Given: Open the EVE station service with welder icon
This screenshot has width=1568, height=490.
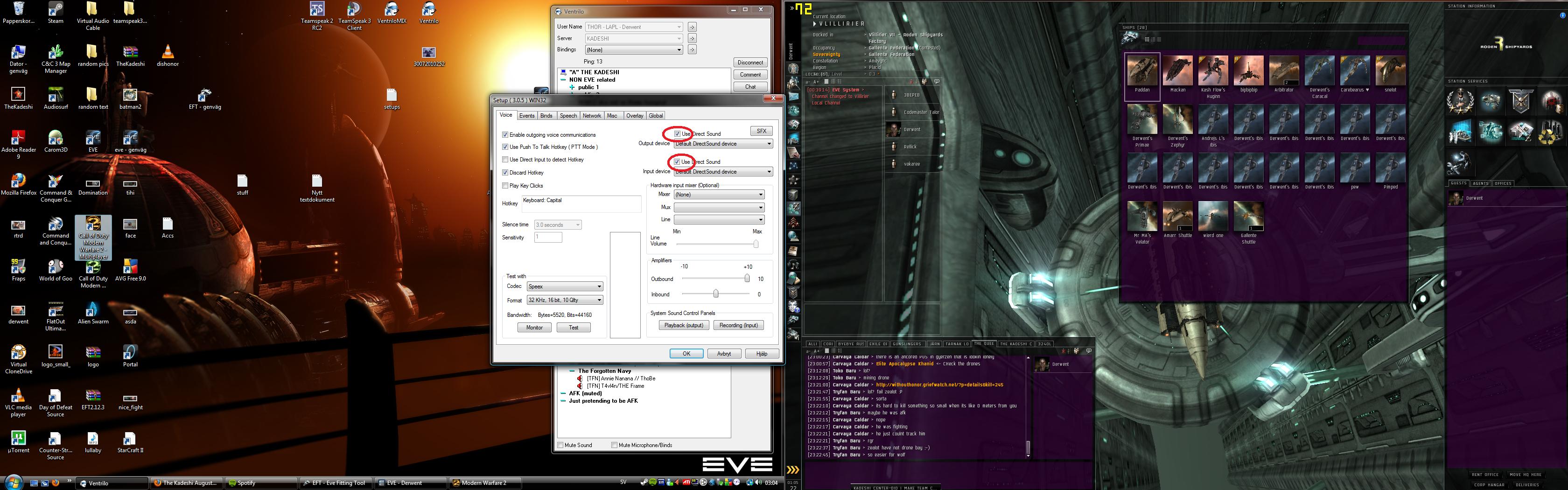Looking at the screenshot, I should pos(1460,162).
